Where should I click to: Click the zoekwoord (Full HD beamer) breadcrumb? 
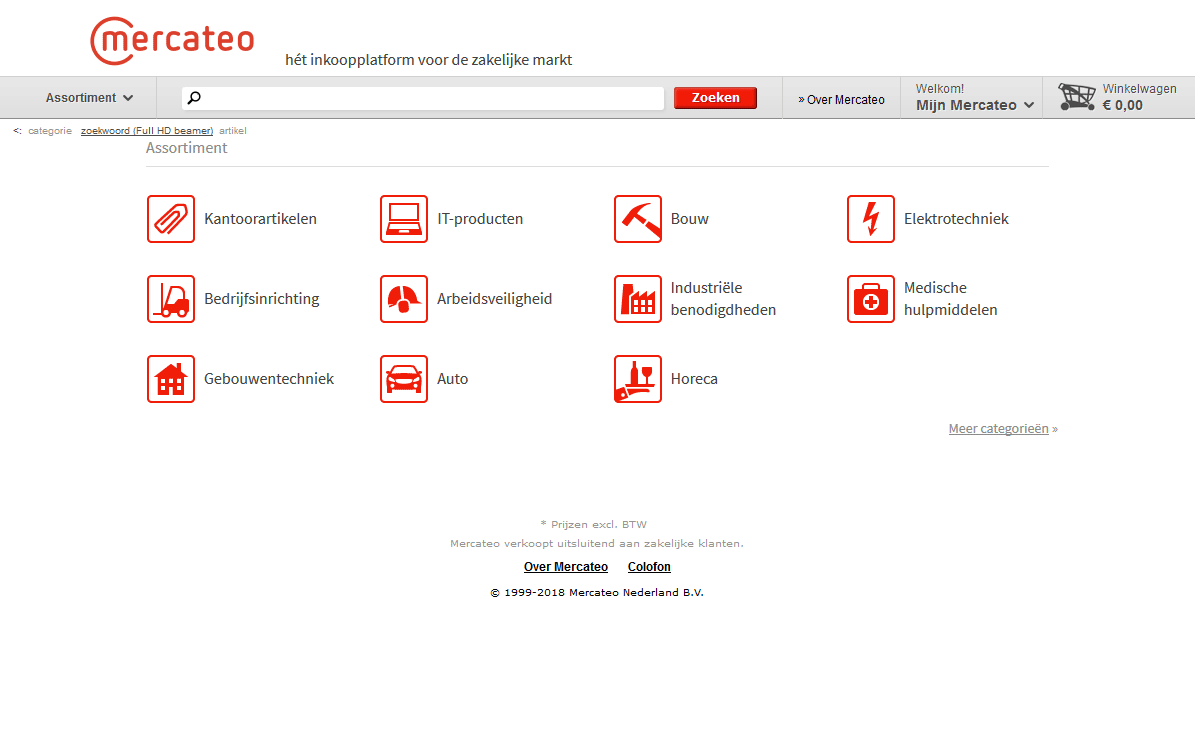147,131
